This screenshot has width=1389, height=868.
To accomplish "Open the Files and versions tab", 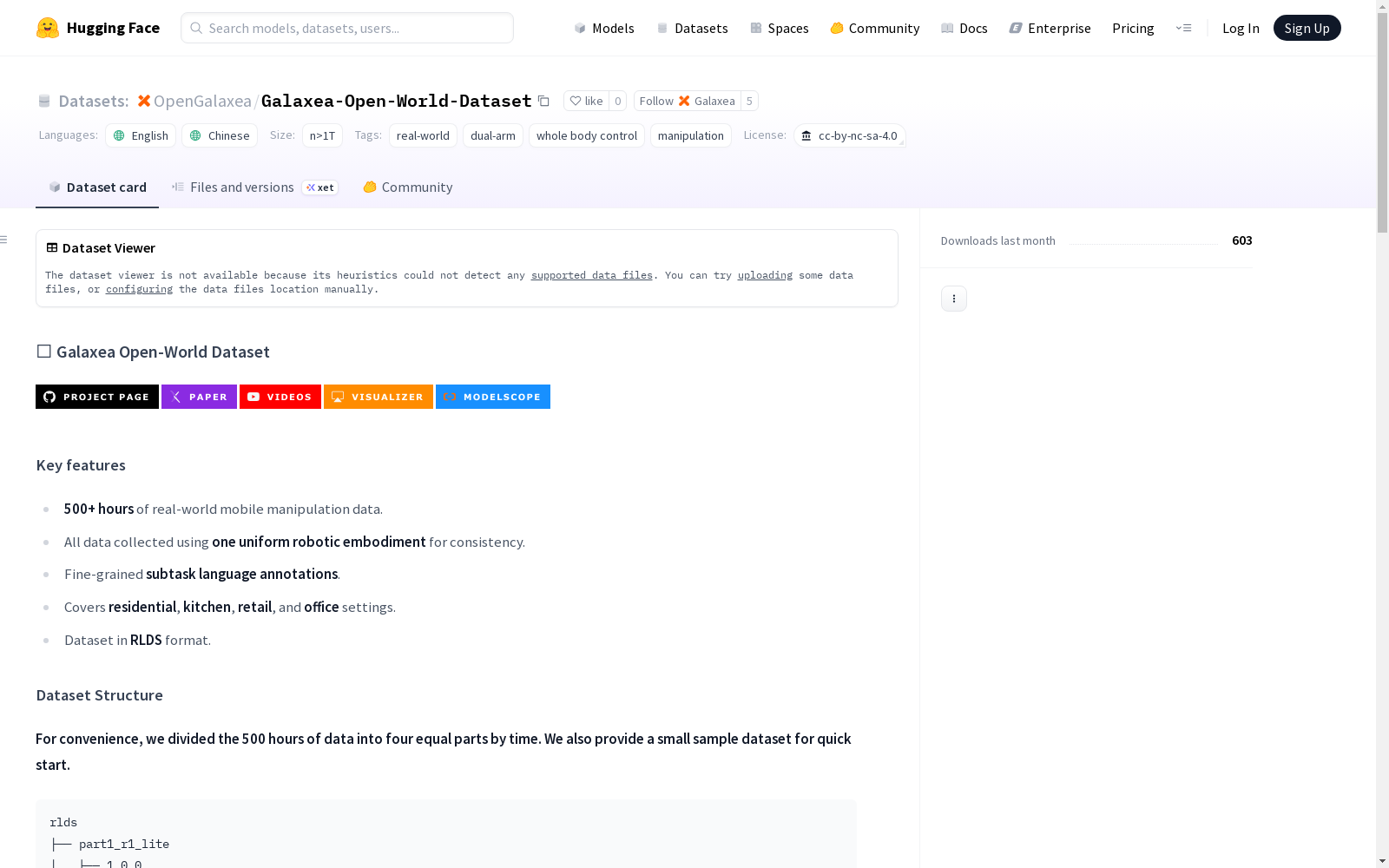I will 254,187.
